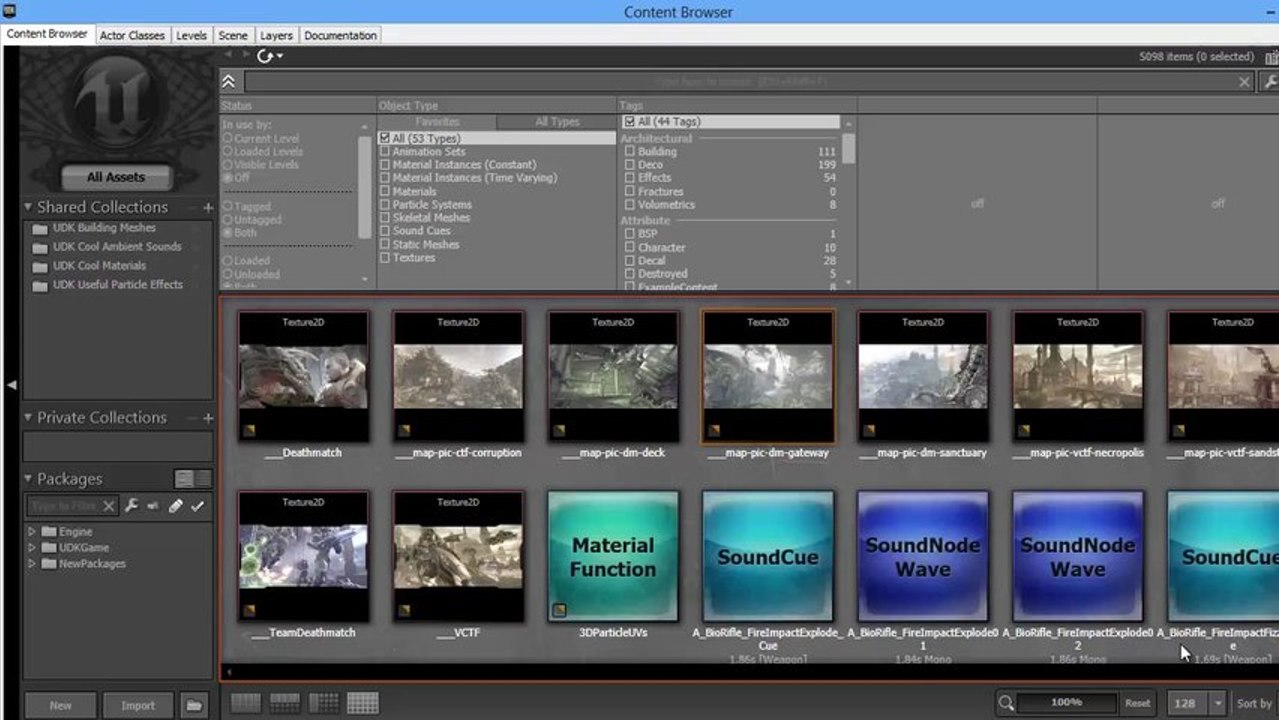The height and width of the screenshot is (720, 1279).
Task: Open the thumbnail size 128 dropdown
Action: 1218,703
